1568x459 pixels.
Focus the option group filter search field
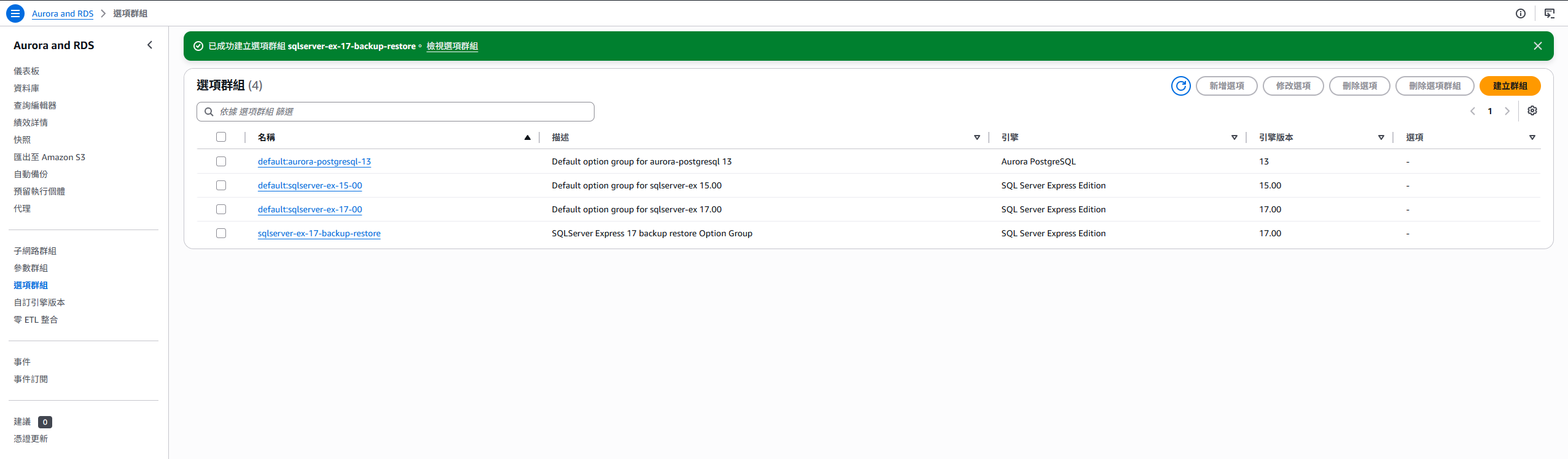(x=396, y=112)
